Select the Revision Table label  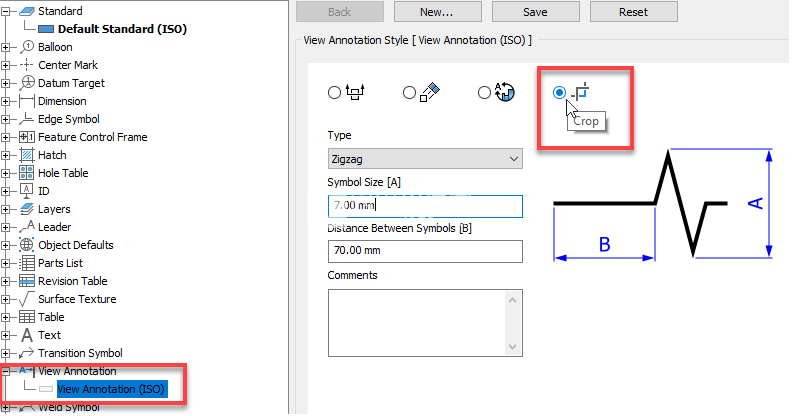(x=73, y=281)
